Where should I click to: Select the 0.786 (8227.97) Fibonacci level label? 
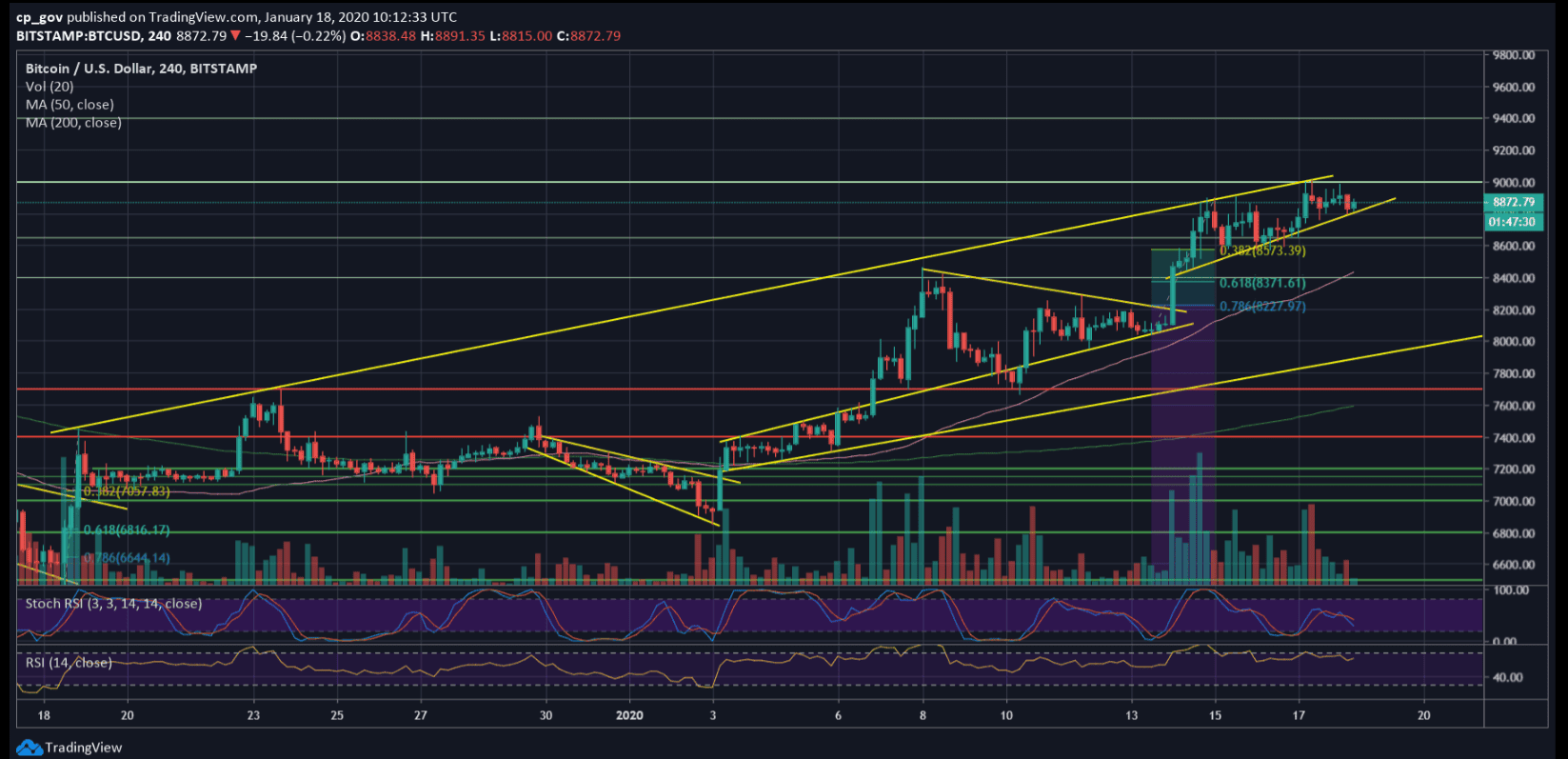pyautogui.click(x=1262, y=307)
